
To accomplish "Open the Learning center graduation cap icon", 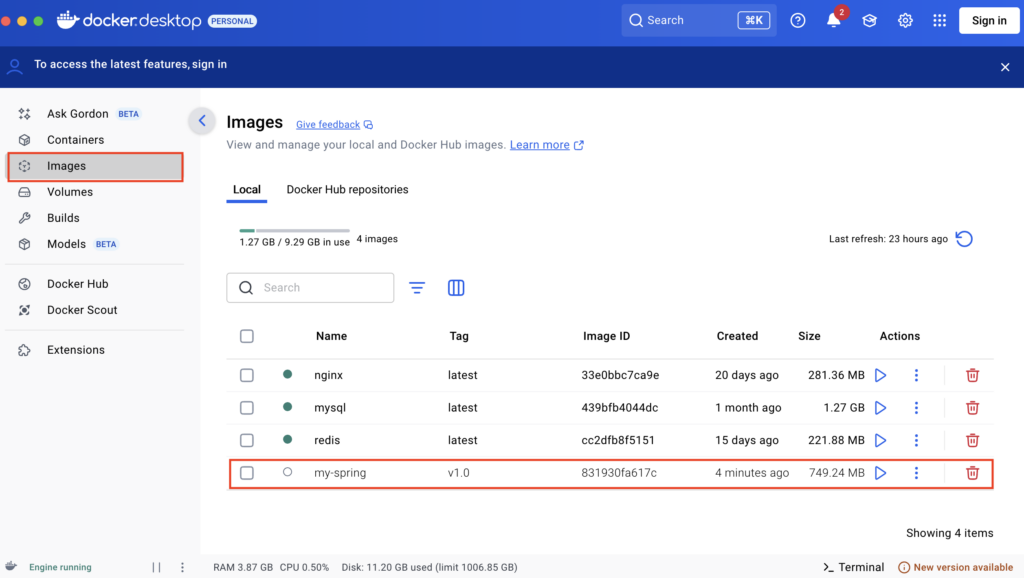I will tap(869, 20).
